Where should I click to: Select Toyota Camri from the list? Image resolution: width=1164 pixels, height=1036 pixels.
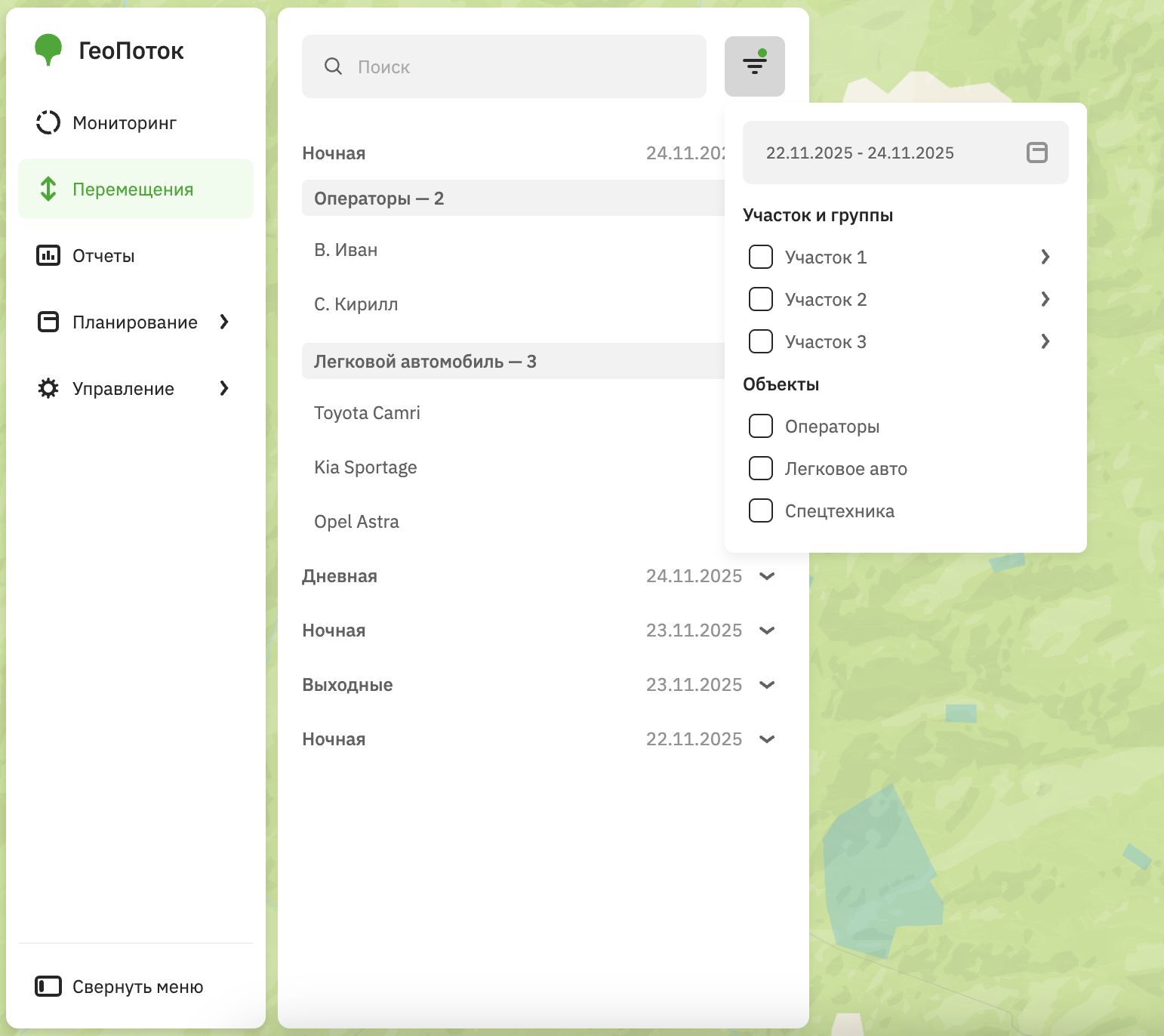367,413
